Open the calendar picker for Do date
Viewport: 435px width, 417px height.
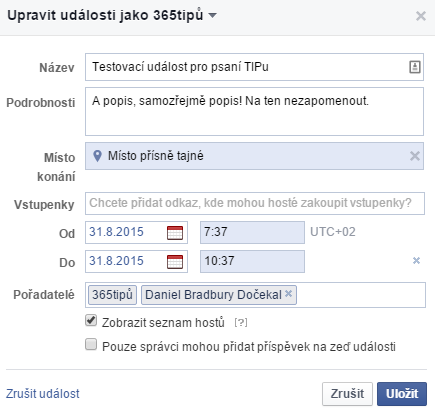point(175,262)
